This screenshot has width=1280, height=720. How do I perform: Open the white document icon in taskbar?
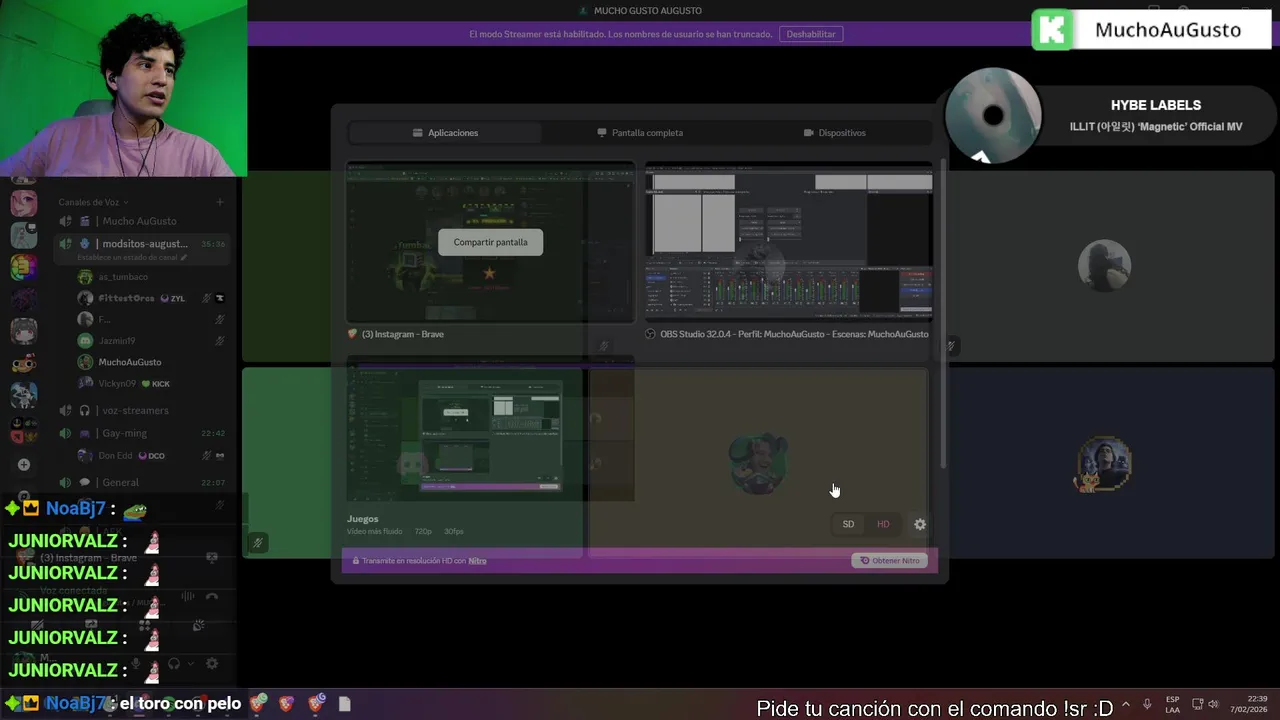344,703
